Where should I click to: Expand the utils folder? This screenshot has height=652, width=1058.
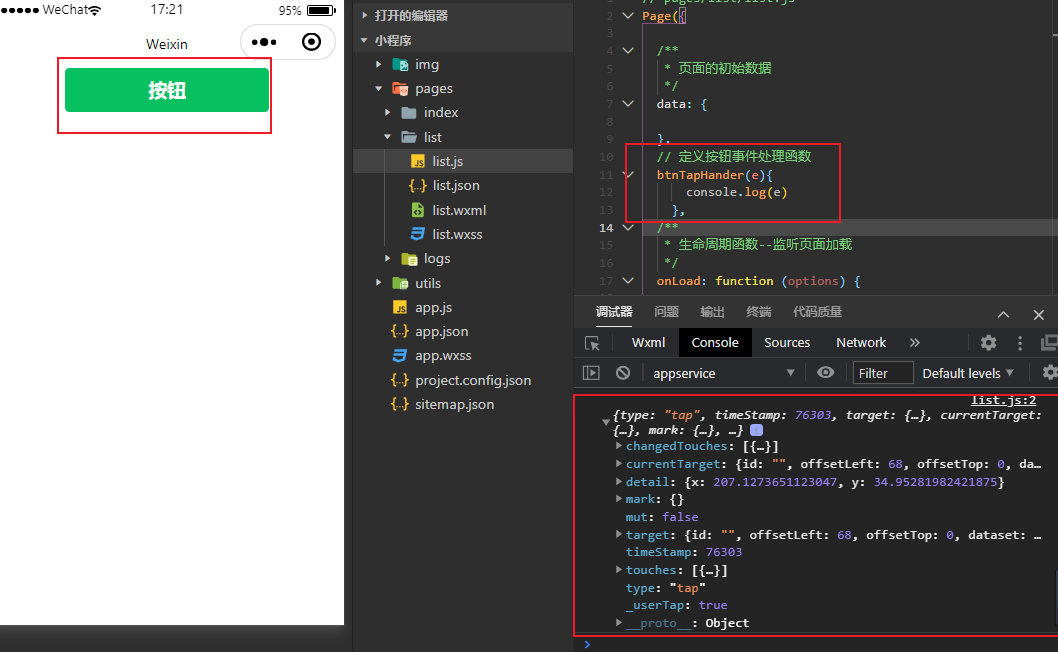379,283
